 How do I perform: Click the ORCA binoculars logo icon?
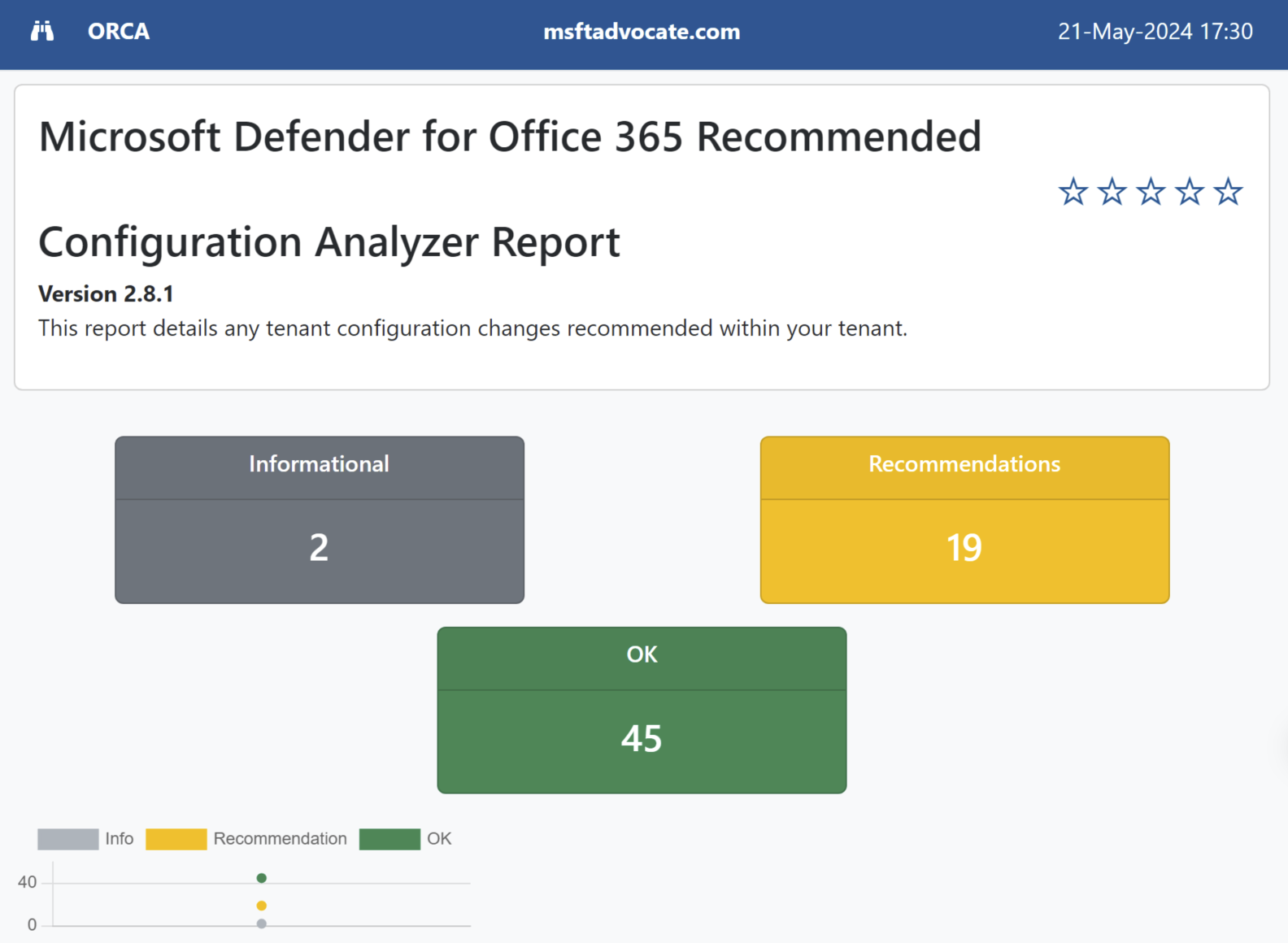(x=42, y=32)
